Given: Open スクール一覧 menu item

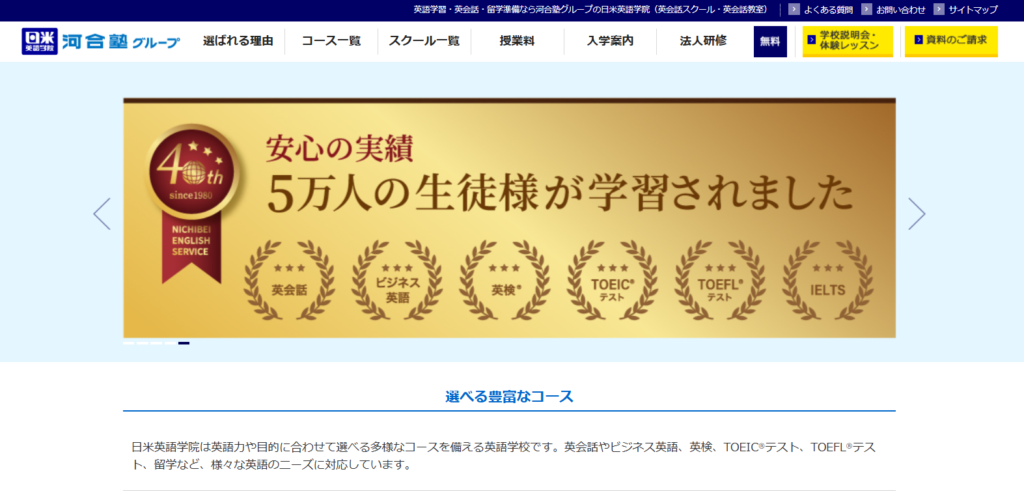Looking at the screenshot, I should [x=424, y=41].
